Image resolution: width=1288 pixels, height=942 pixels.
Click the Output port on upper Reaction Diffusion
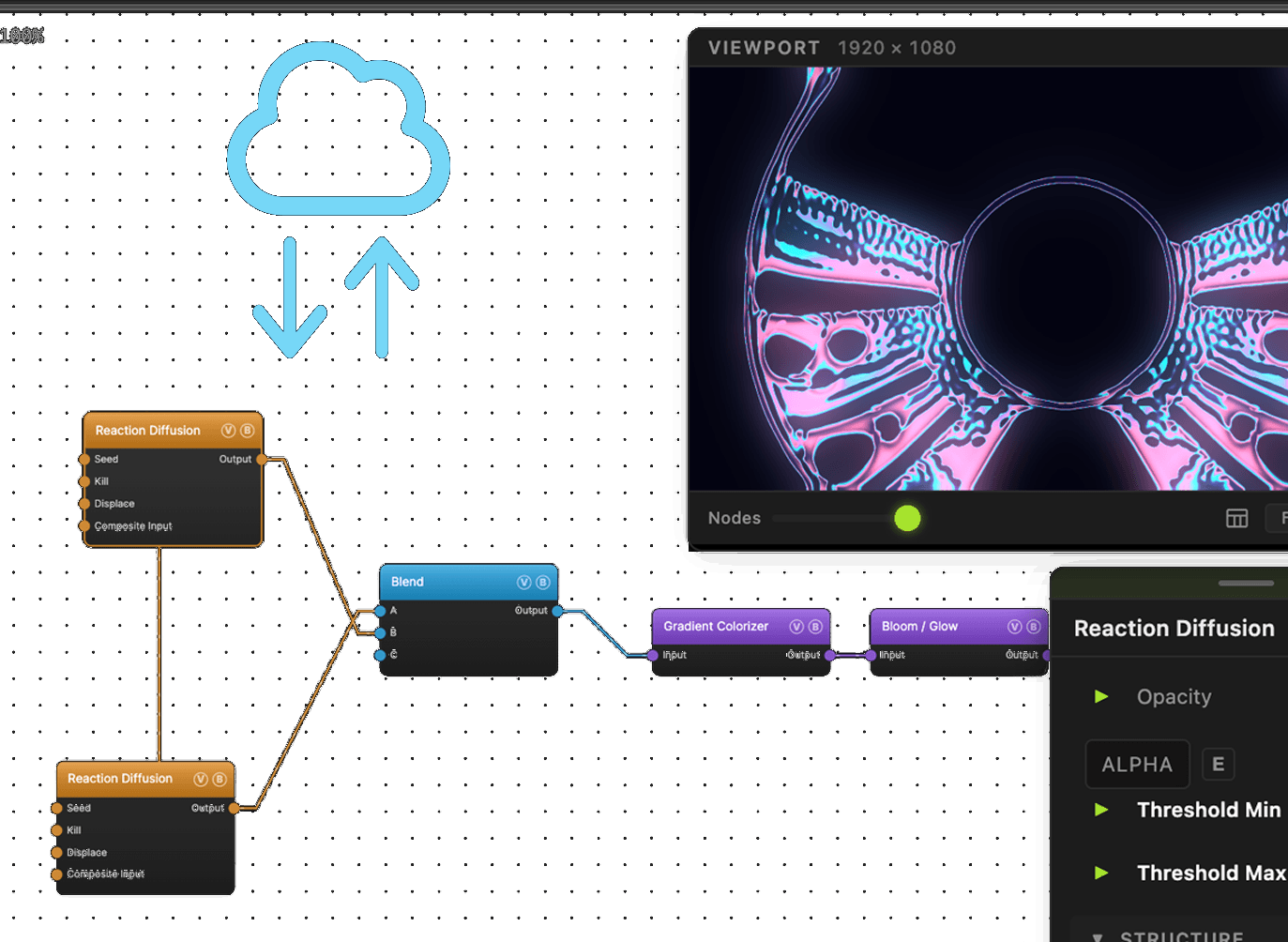[262, 459]
